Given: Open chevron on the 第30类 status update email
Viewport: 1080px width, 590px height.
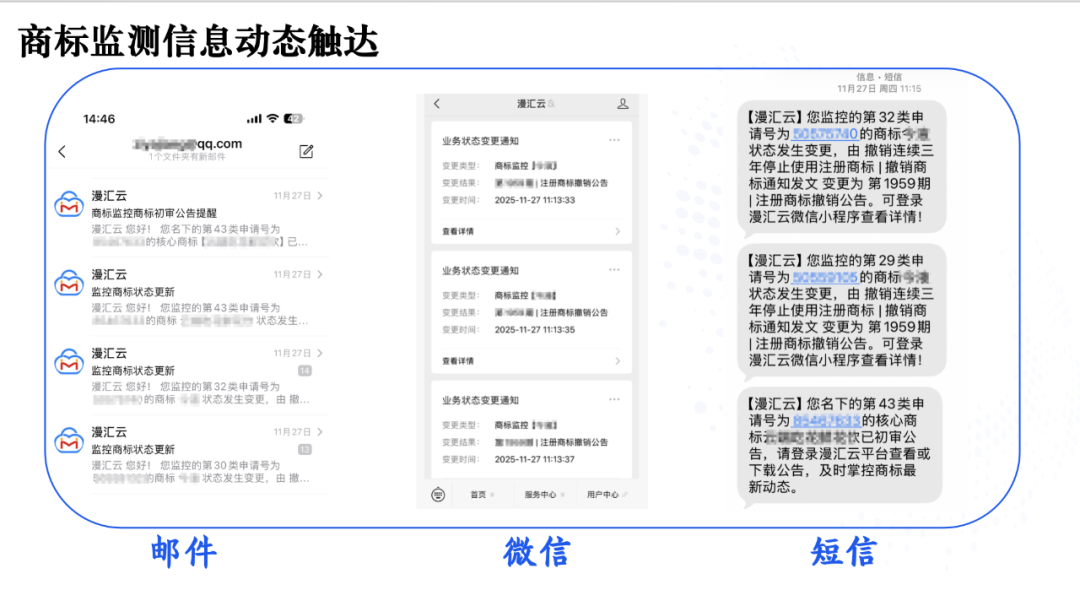Looking at the screenshot, I should (x=320, y=432).
